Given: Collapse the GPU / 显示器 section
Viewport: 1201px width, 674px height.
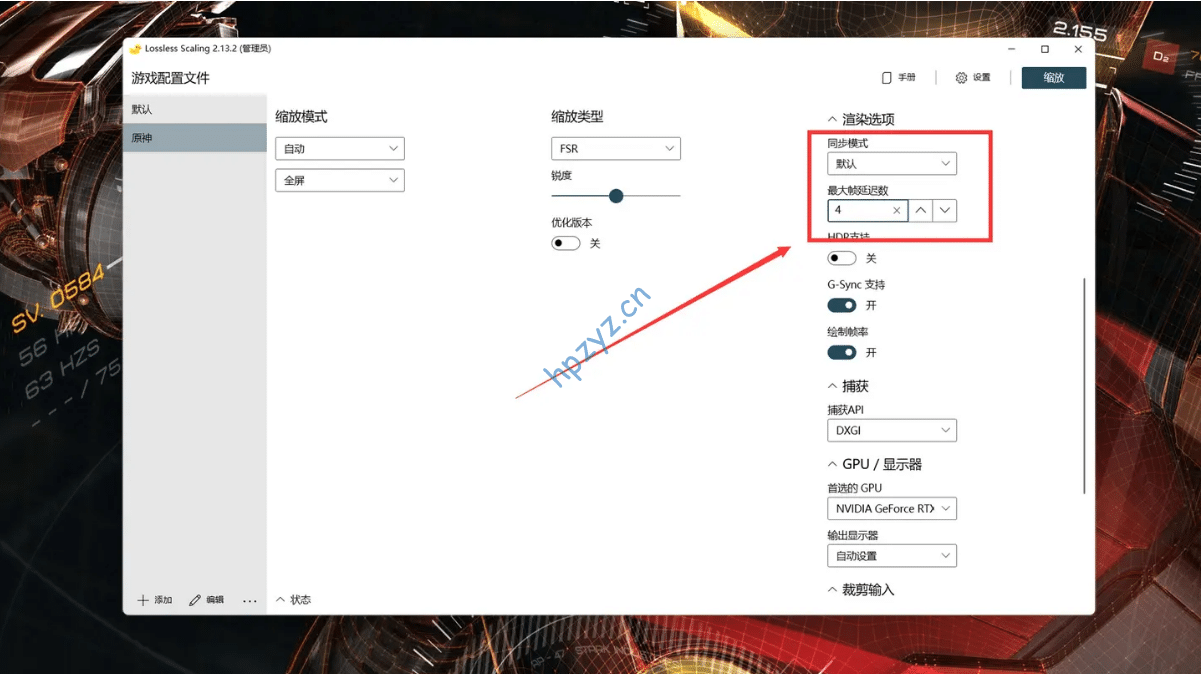Looking at the screenshot, I should click(x=875, y=464).
